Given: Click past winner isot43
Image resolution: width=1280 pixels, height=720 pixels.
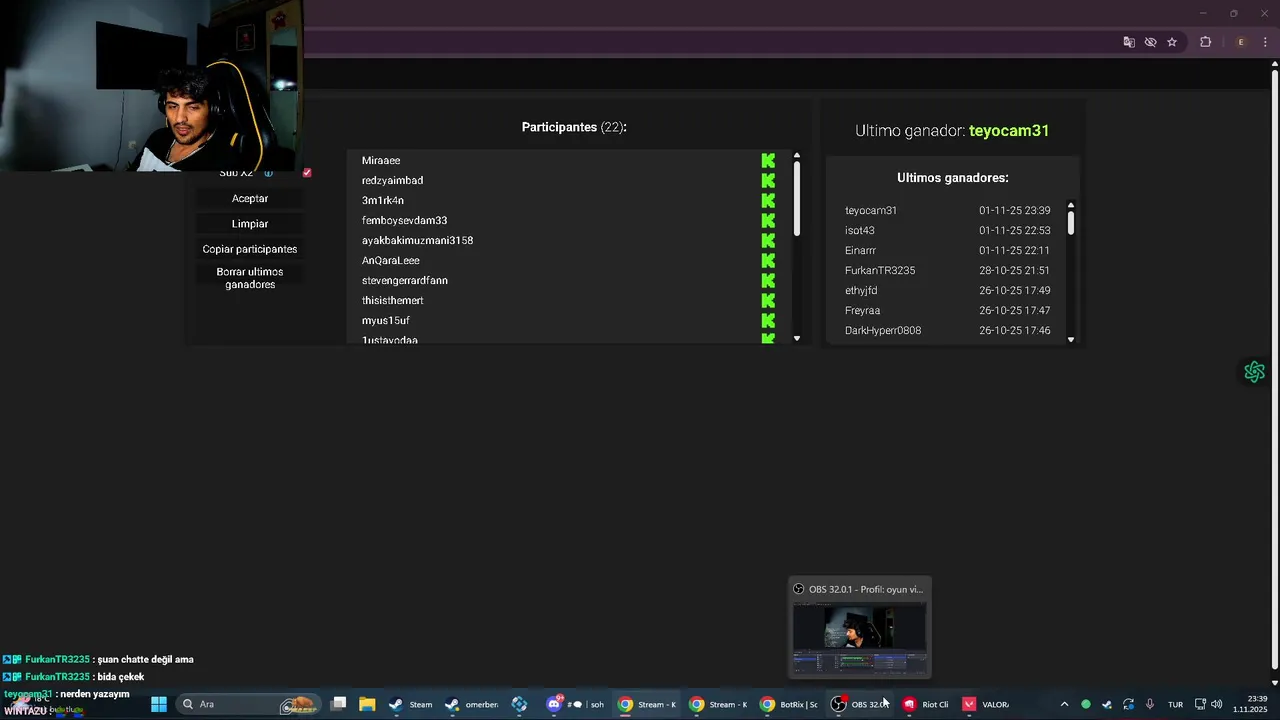Looking at the screenshot, I should point(860,230).
